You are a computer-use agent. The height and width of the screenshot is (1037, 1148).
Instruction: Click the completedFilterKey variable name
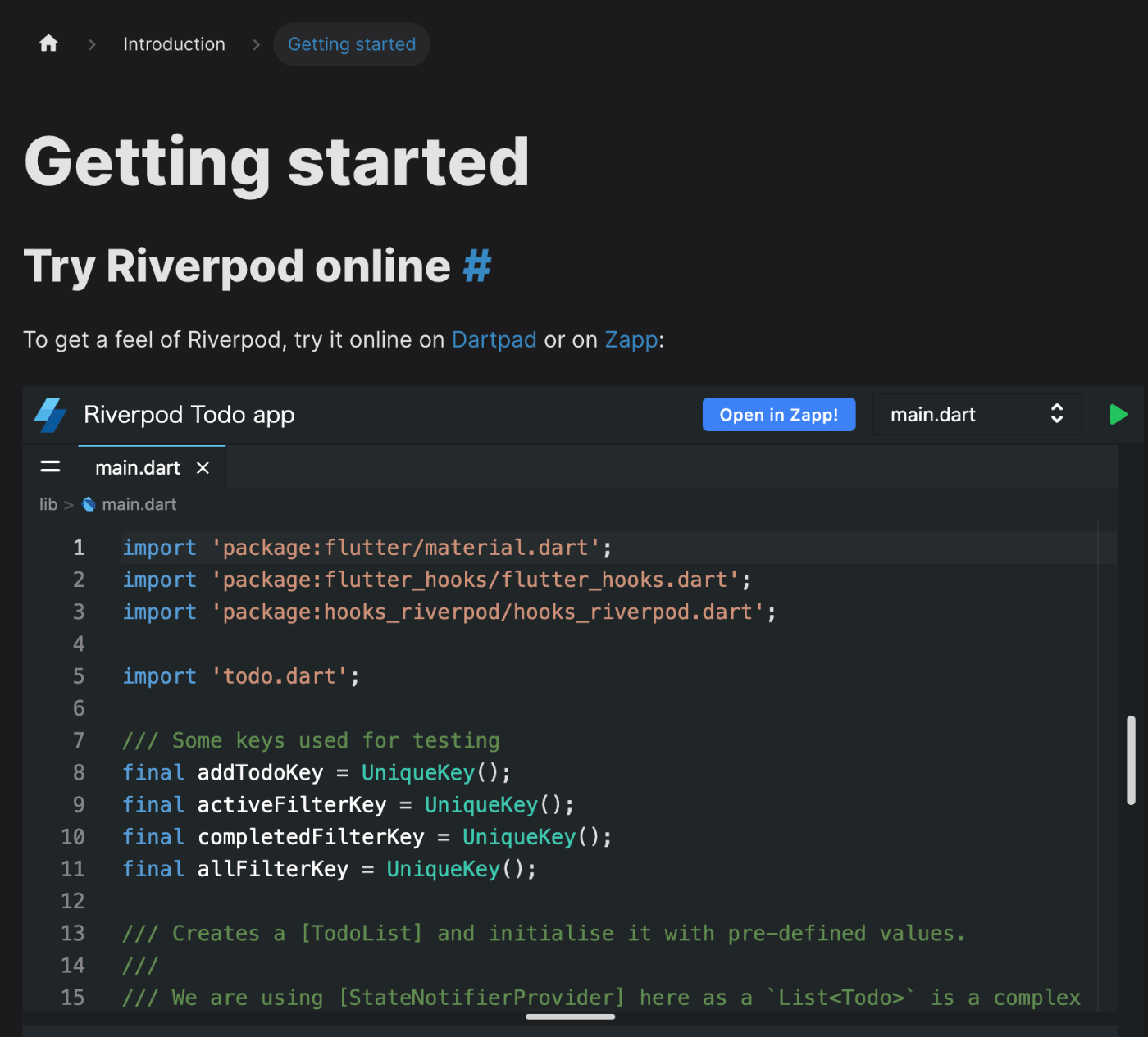tap(311, 837)
